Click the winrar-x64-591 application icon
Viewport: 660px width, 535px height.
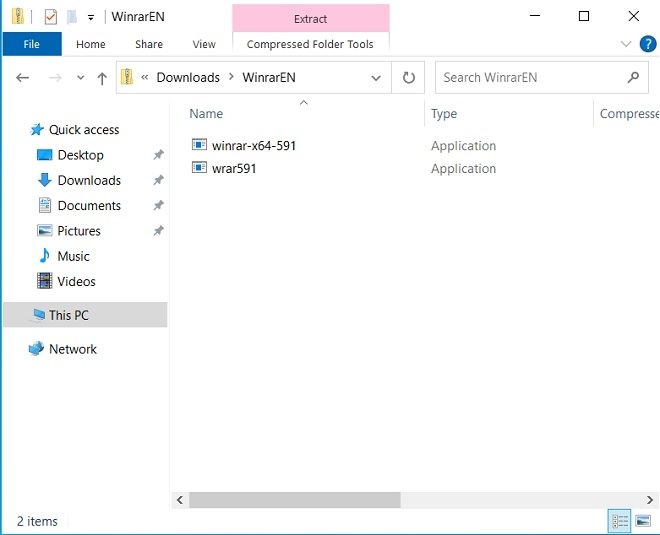199,144
